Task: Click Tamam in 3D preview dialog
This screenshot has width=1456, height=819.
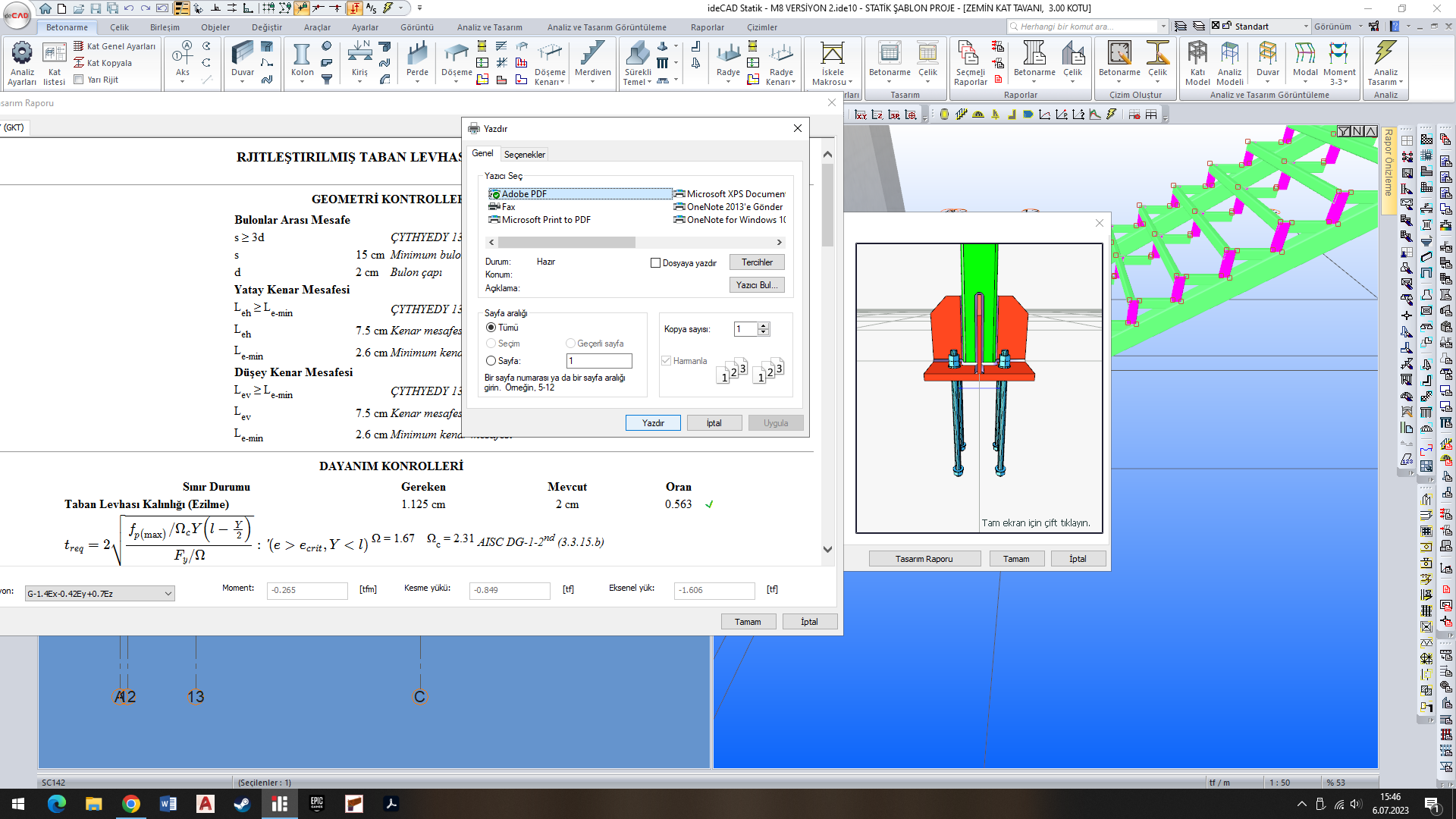Action: [x=1016, y=559]
